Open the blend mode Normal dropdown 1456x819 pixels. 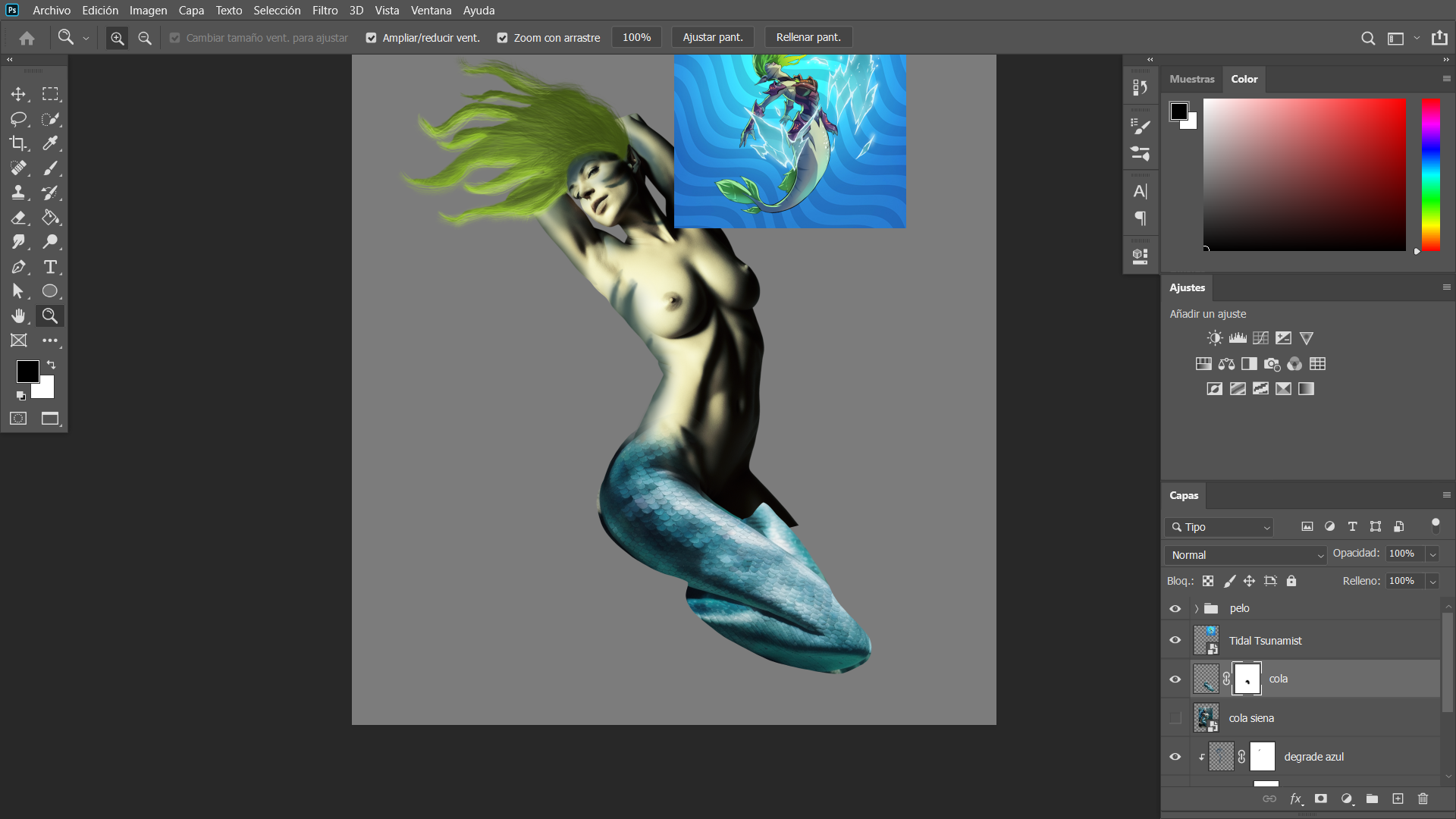click(x=1245, y=555)
